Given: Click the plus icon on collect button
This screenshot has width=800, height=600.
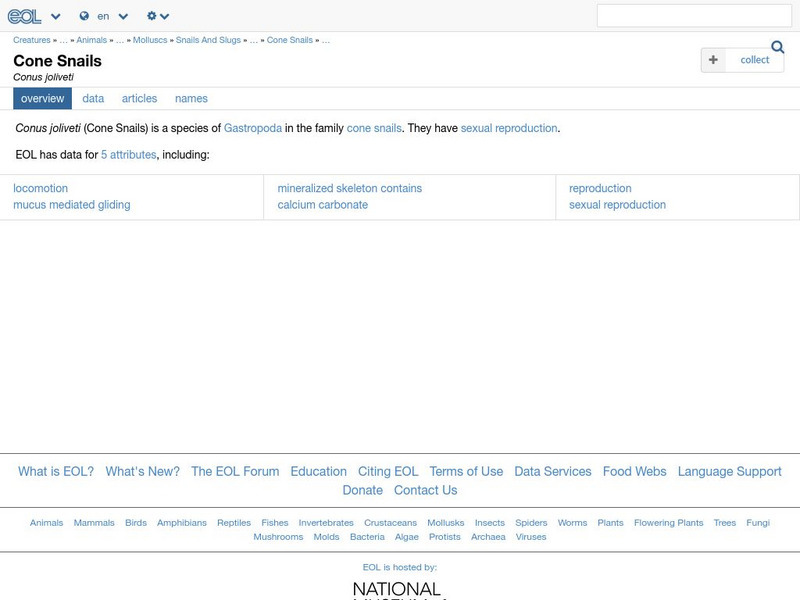Looking at the screenshot, I should tap(713, 60).
